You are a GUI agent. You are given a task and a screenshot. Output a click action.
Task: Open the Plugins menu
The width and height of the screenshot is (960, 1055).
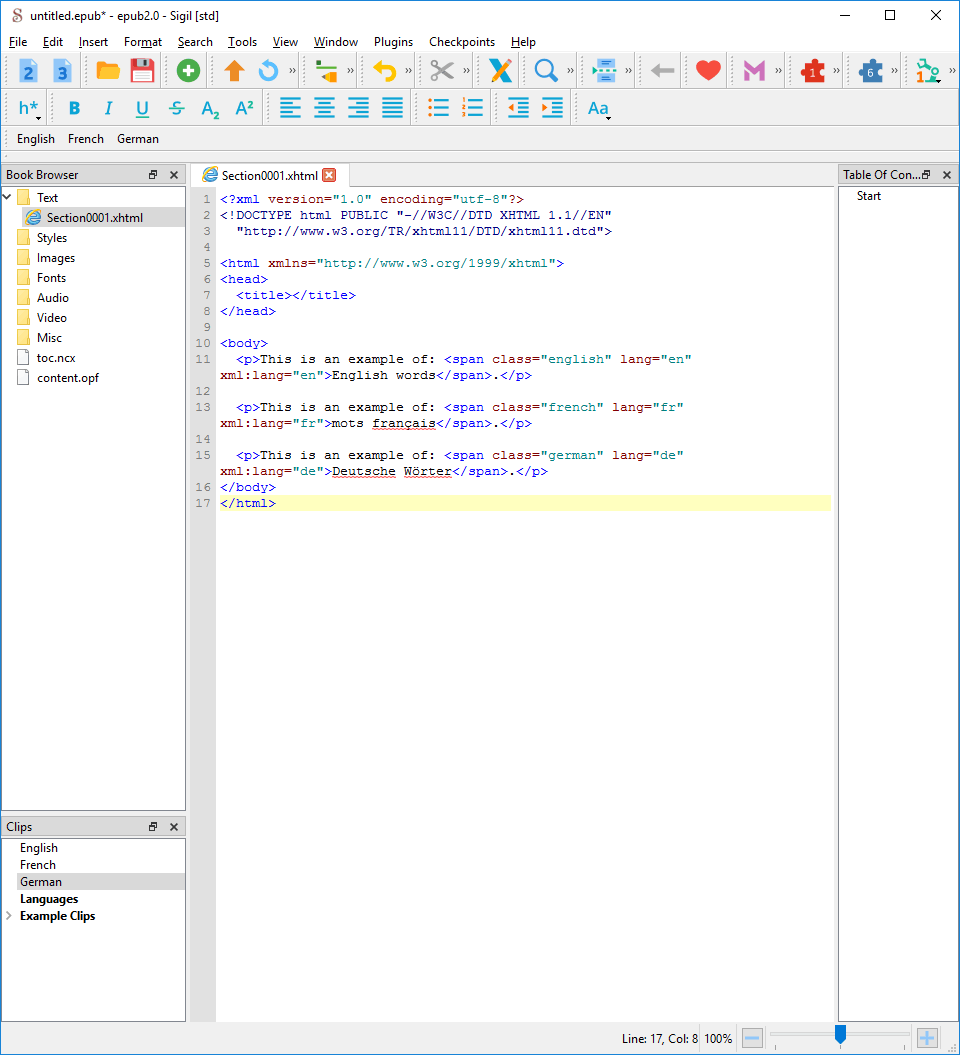[x=393, y=42]
